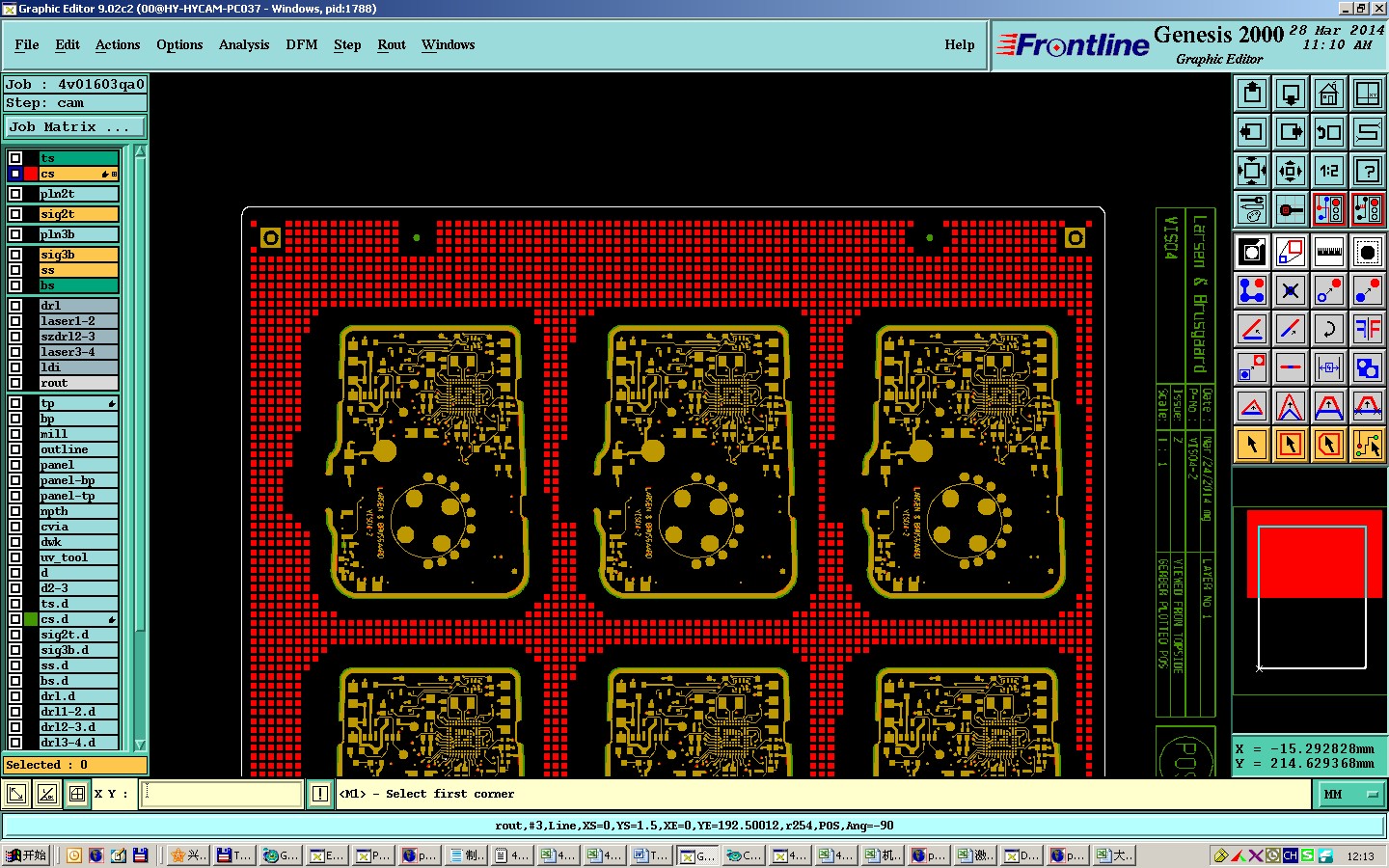Screen dimensions: 1389x868
Task: Toggle the sig2t layer checkbox
Action: (15, 214)
